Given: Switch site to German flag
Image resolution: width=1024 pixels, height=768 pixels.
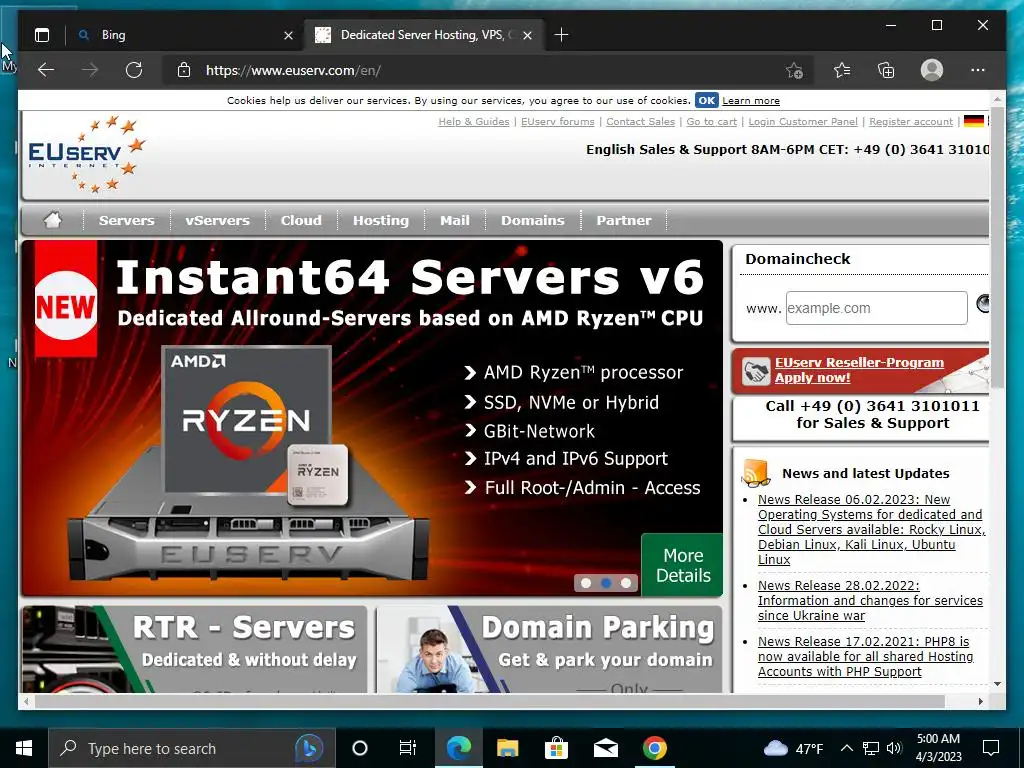Looking at the screenshot, I should (974, 121).
